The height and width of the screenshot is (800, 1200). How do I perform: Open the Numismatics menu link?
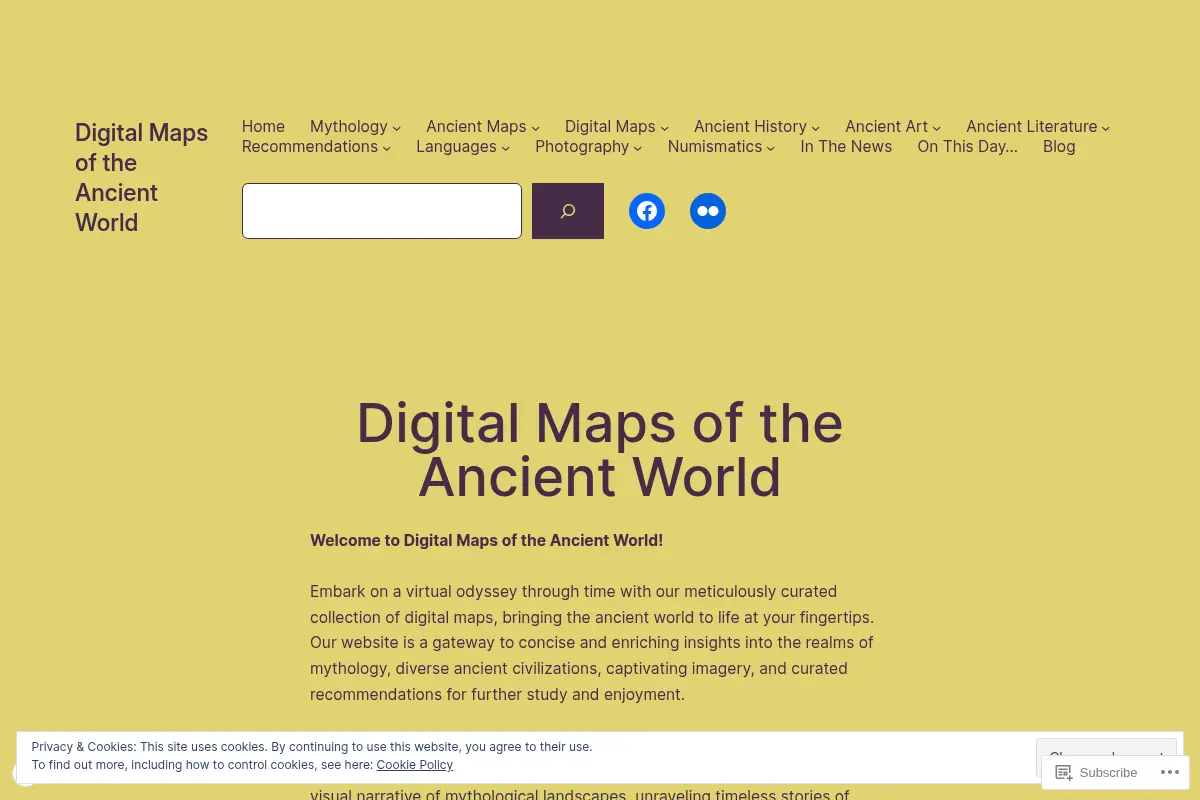[x=715, y=146]
